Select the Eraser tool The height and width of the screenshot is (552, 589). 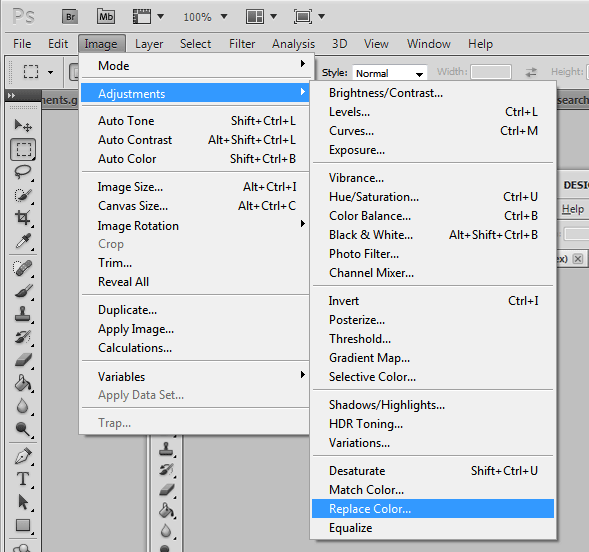23,360
